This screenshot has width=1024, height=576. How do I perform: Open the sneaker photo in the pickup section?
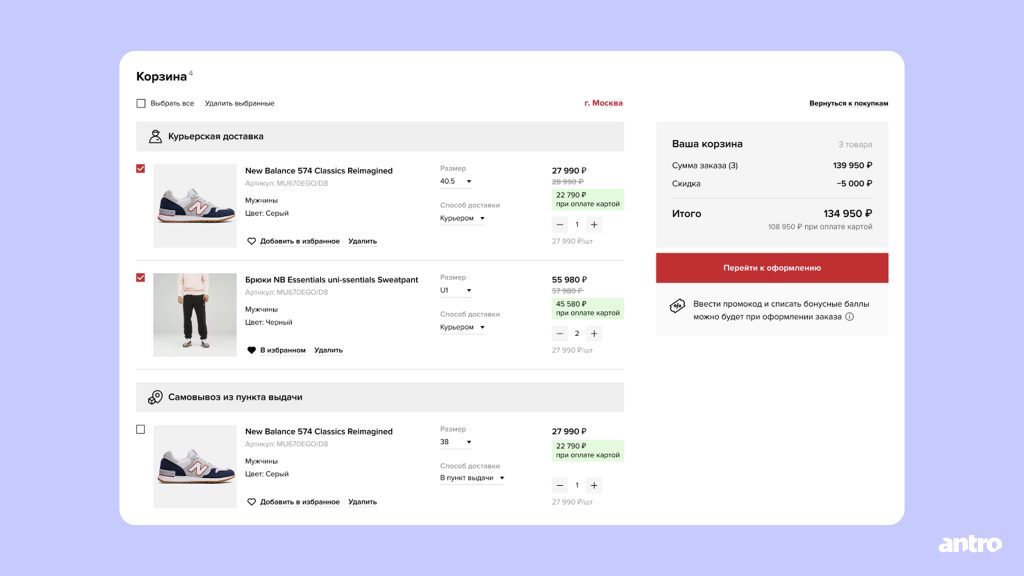tap(195, 466)
